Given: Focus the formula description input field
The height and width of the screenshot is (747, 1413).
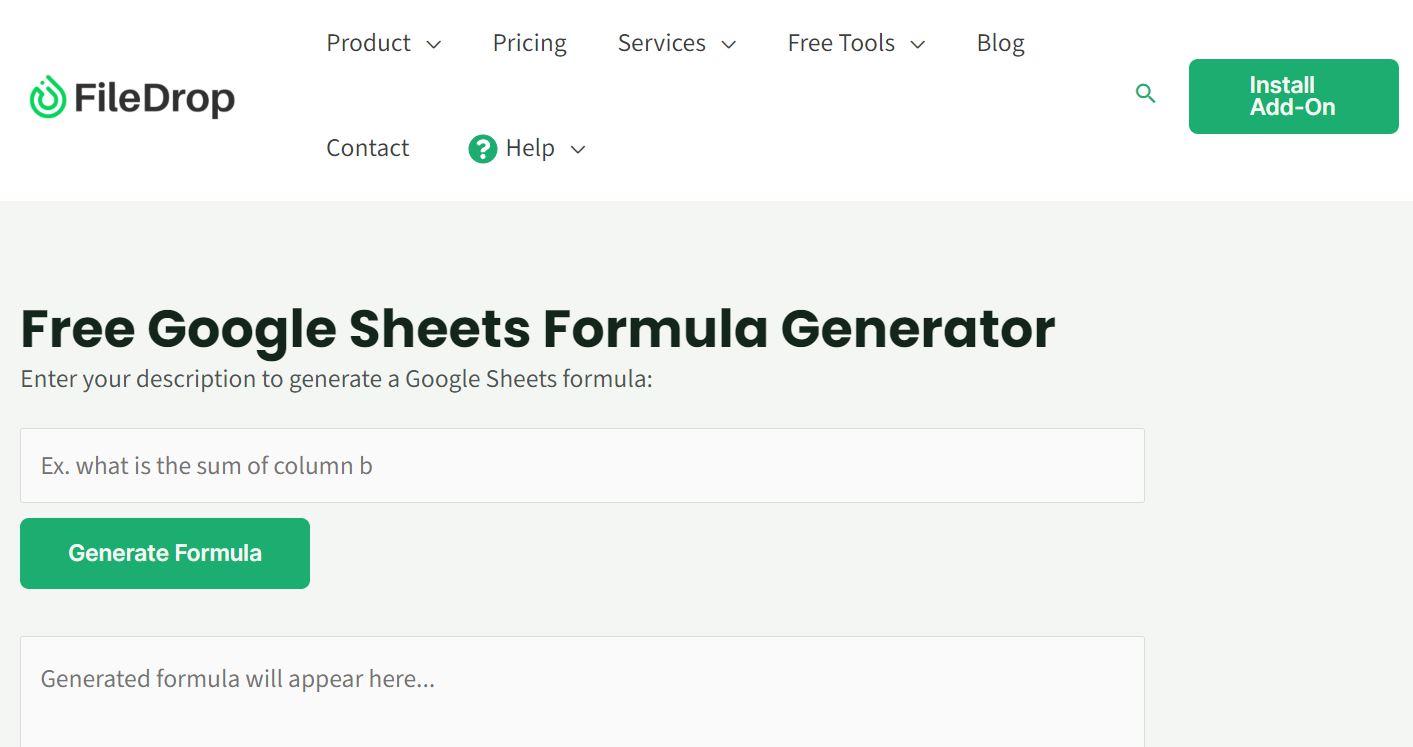Looking at the screenshot, I should tap(582, 466).
